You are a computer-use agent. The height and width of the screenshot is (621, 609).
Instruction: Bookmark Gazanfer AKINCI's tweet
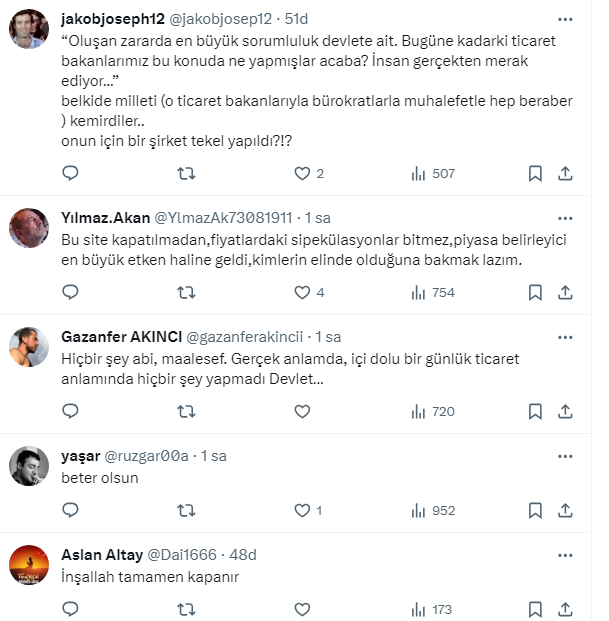pos(535,411)
